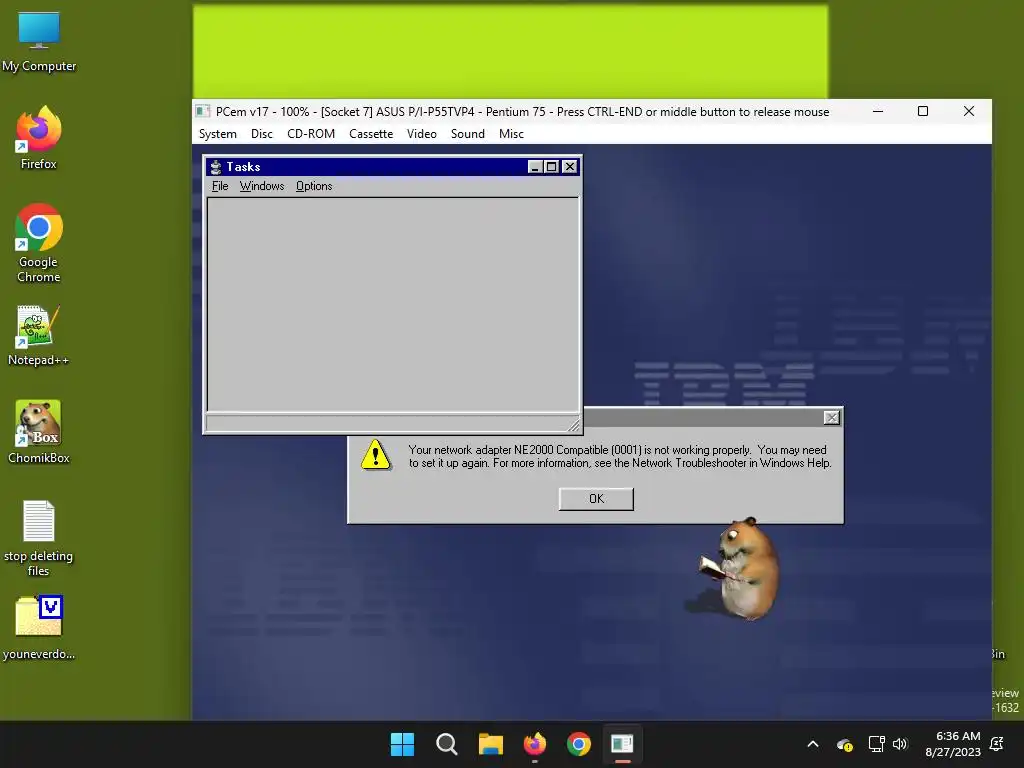
Task: Open PCem Video menu
Action: coord(421,134)
